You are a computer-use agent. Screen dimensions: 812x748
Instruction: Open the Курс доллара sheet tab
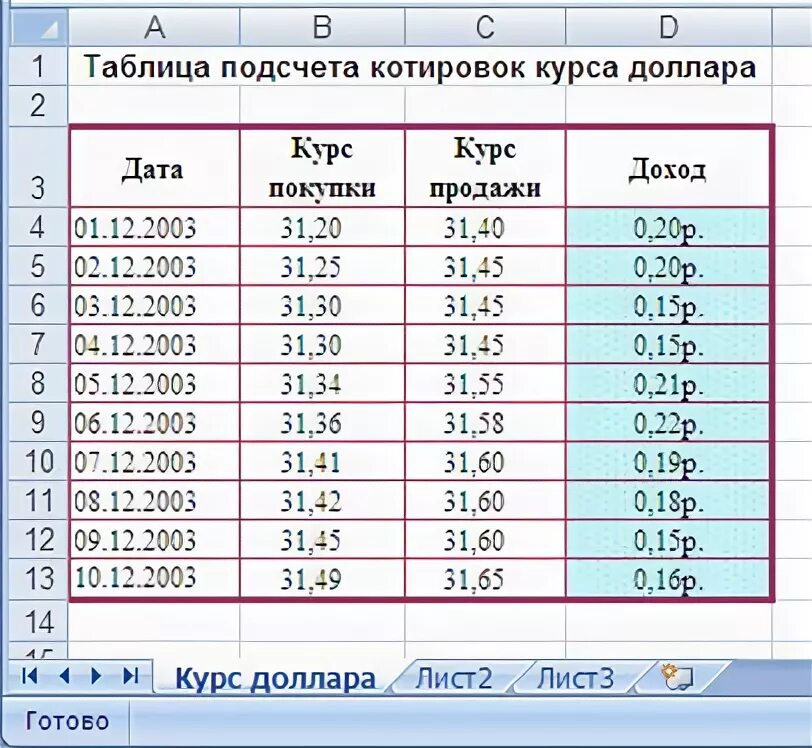coord(275,679)
